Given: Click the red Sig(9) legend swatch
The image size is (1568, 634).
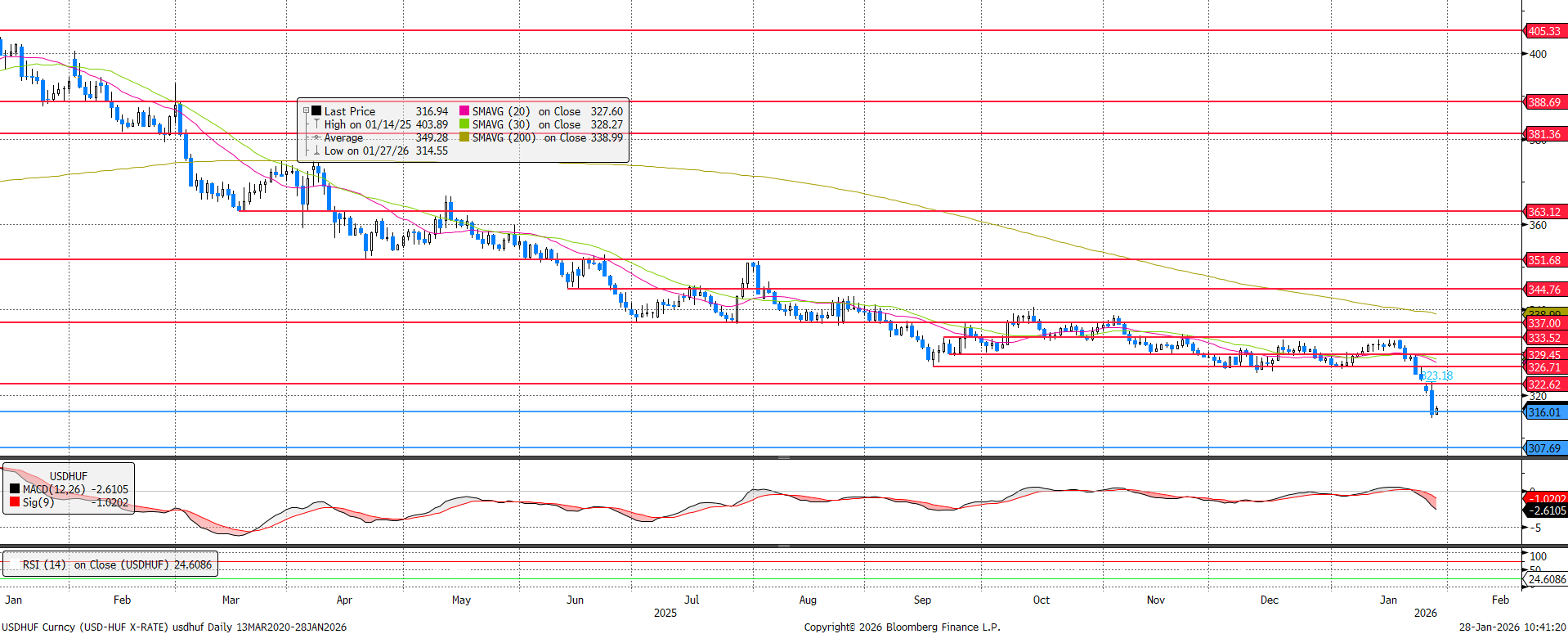Looking at the screenshot, I should pyautogui.click(x=15, y=501).
